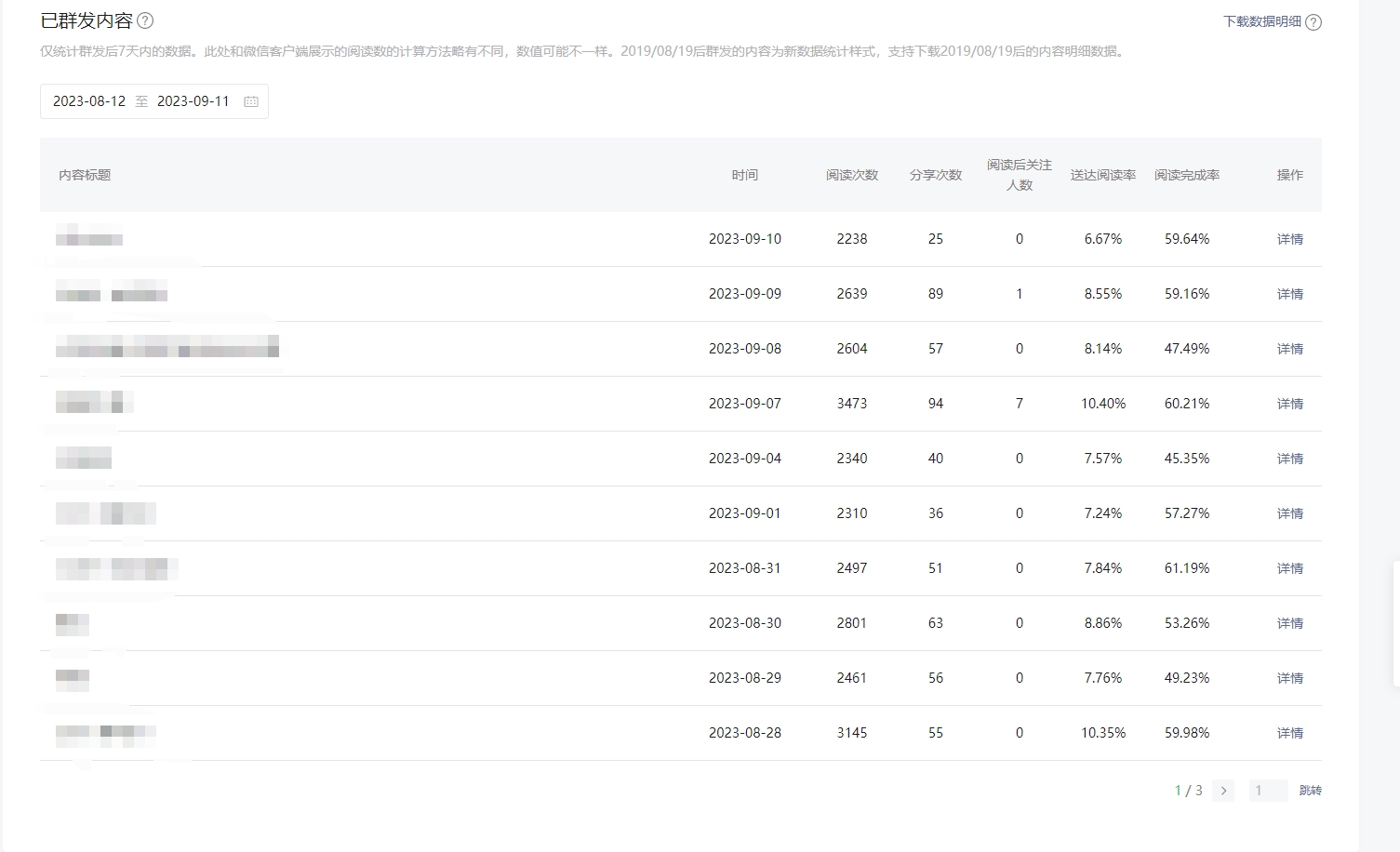Click help icon beside 已群发内容 heading
Screen dimensions: 1400x852
(x=145, y=21)
